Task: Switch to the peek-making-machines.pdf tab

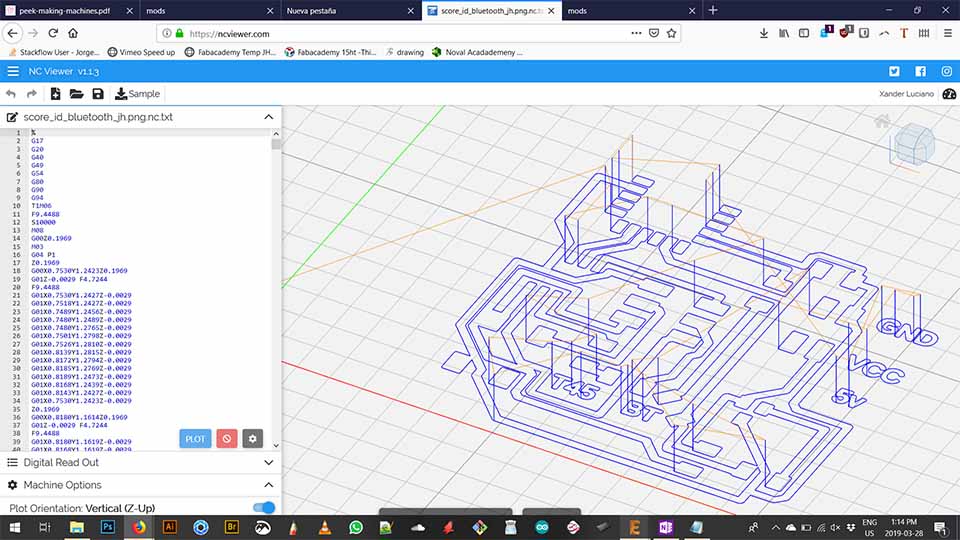Action: click(x=69, y=10)
